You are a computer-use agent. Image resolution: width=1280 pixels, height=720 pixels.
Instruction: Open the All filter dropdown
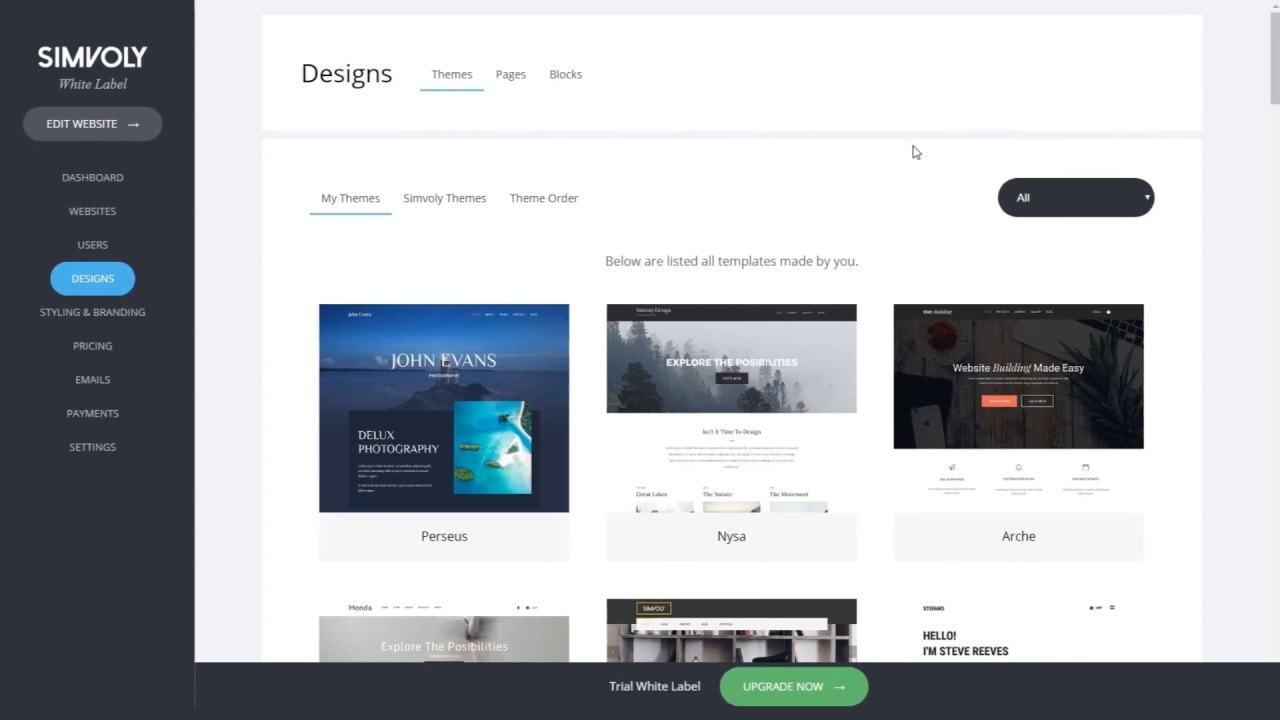click(x=1076, y=197)
